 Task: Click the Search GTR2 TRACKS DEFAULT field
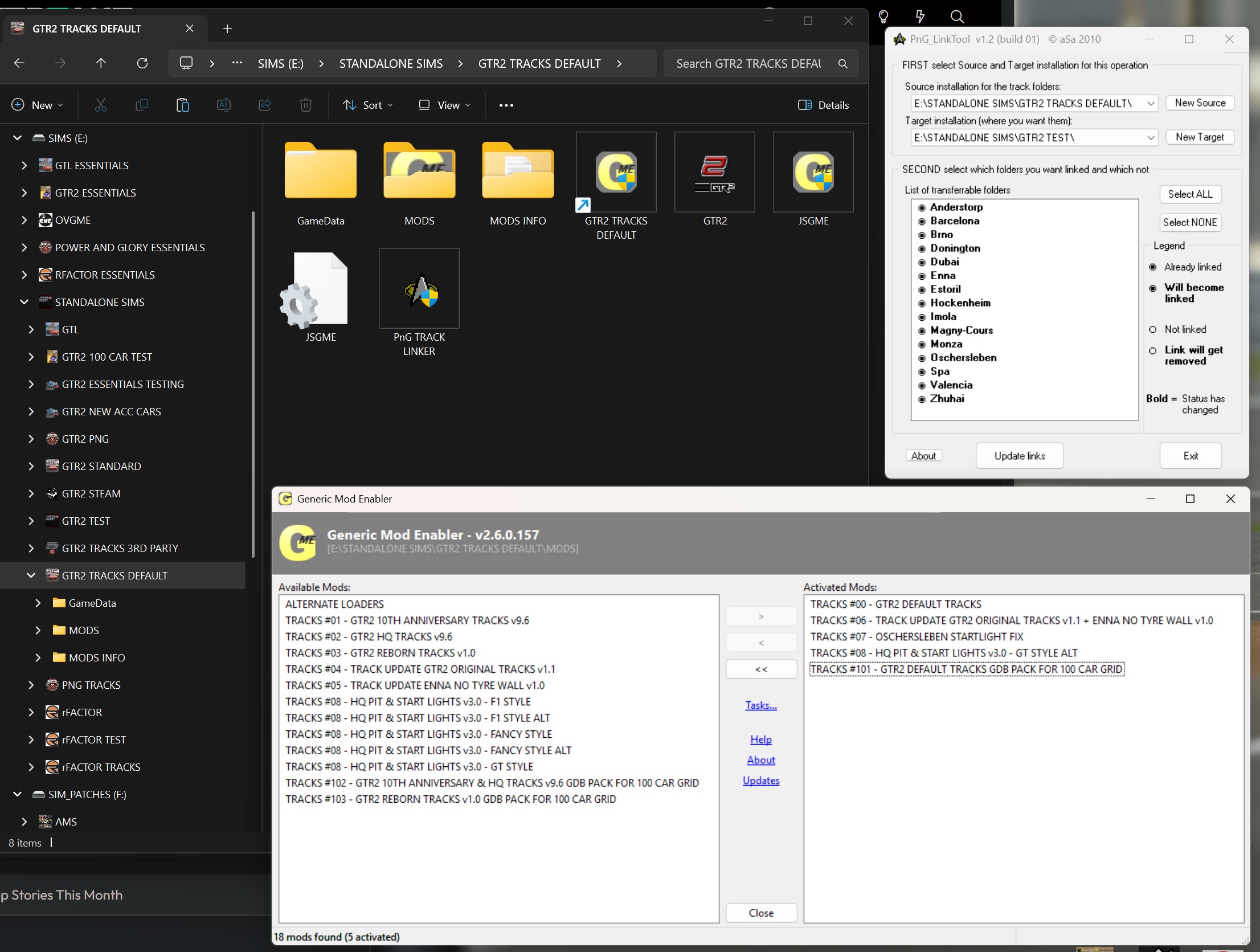pyautogui.click(x=749, y=64)
